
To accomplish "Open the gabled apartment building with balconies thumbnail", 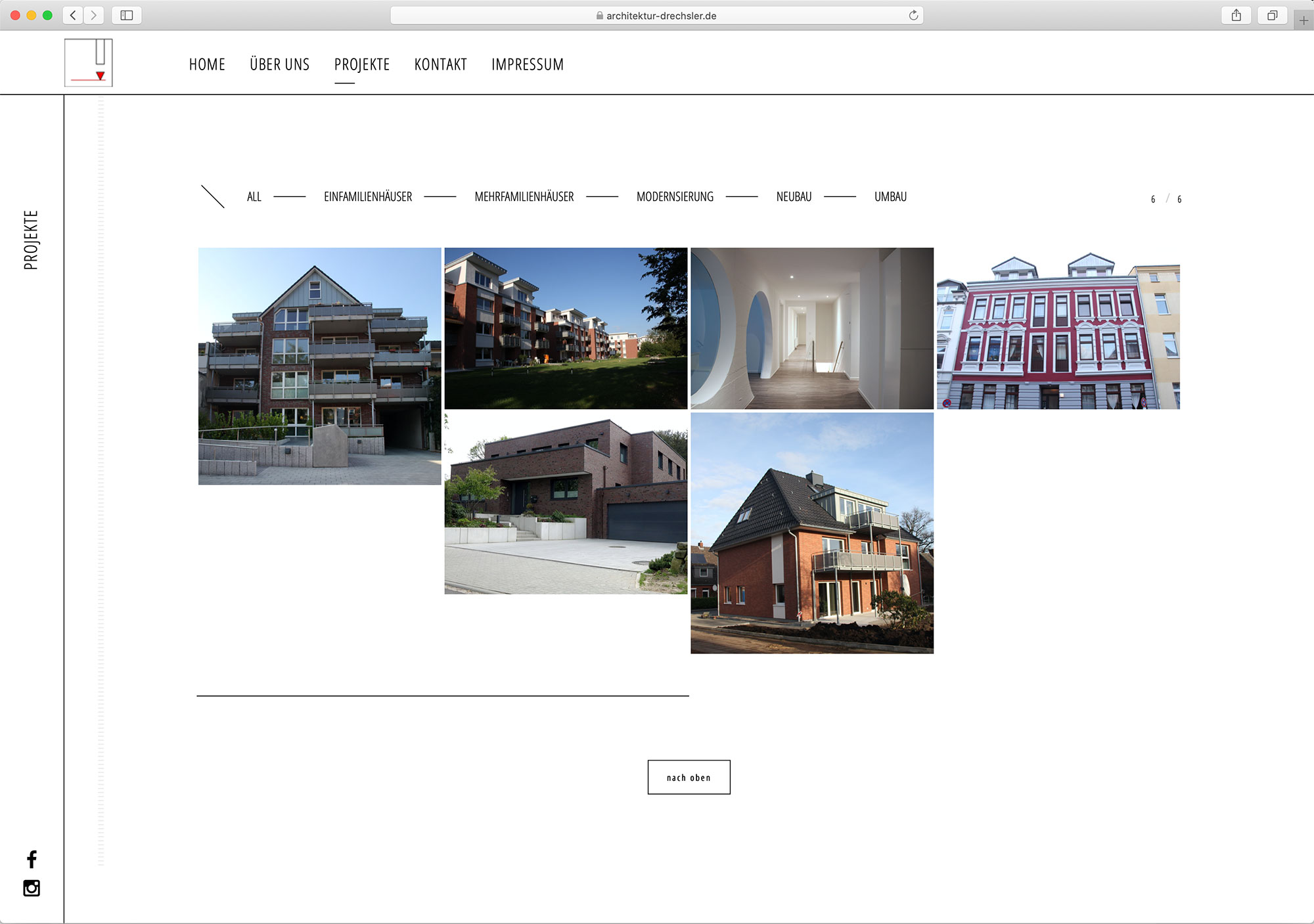I will tap(320, 366).
